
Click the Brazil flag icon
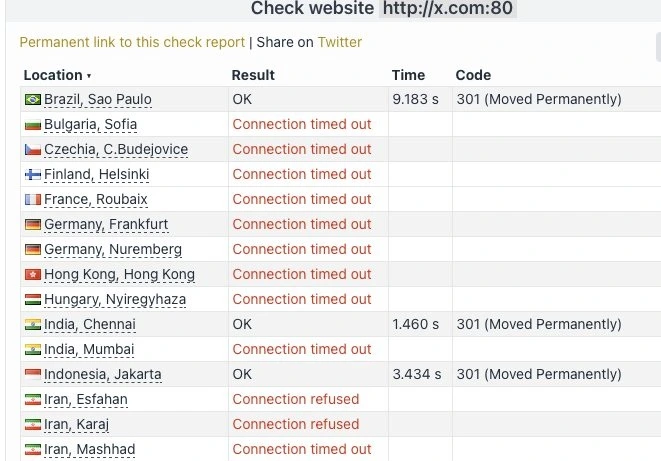pos(32,100)
